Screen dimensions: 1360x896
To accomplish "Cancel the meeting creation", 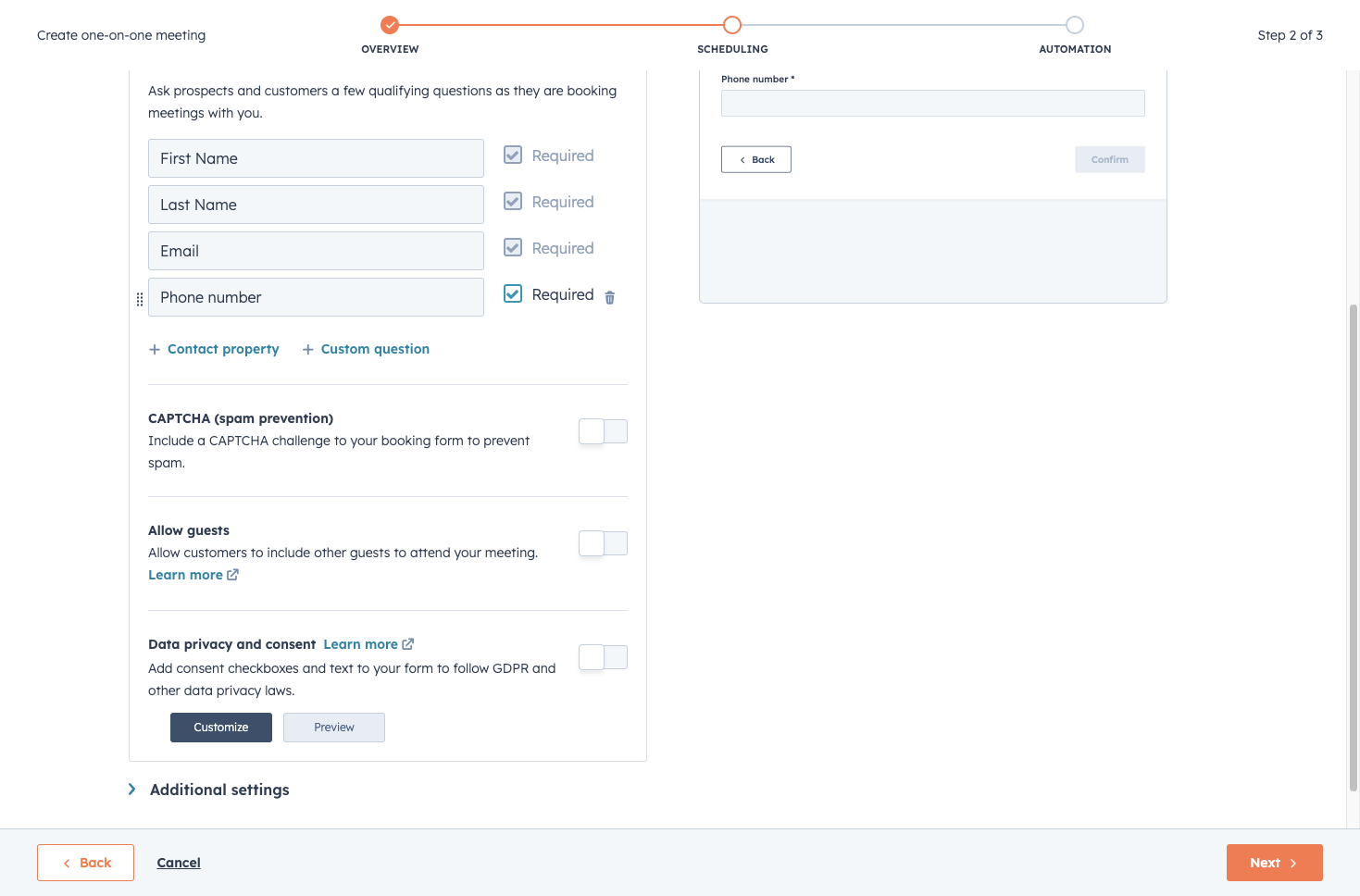I will (x=179, y=863).
